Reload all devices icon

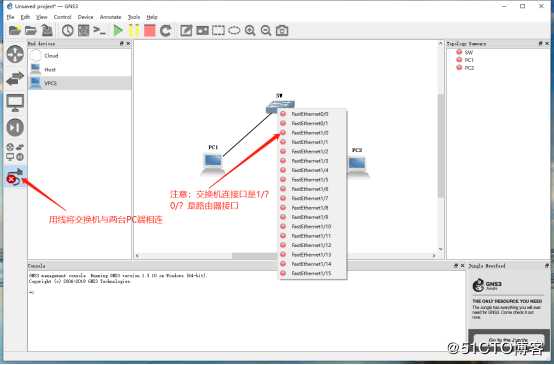(x=165, y=31)
